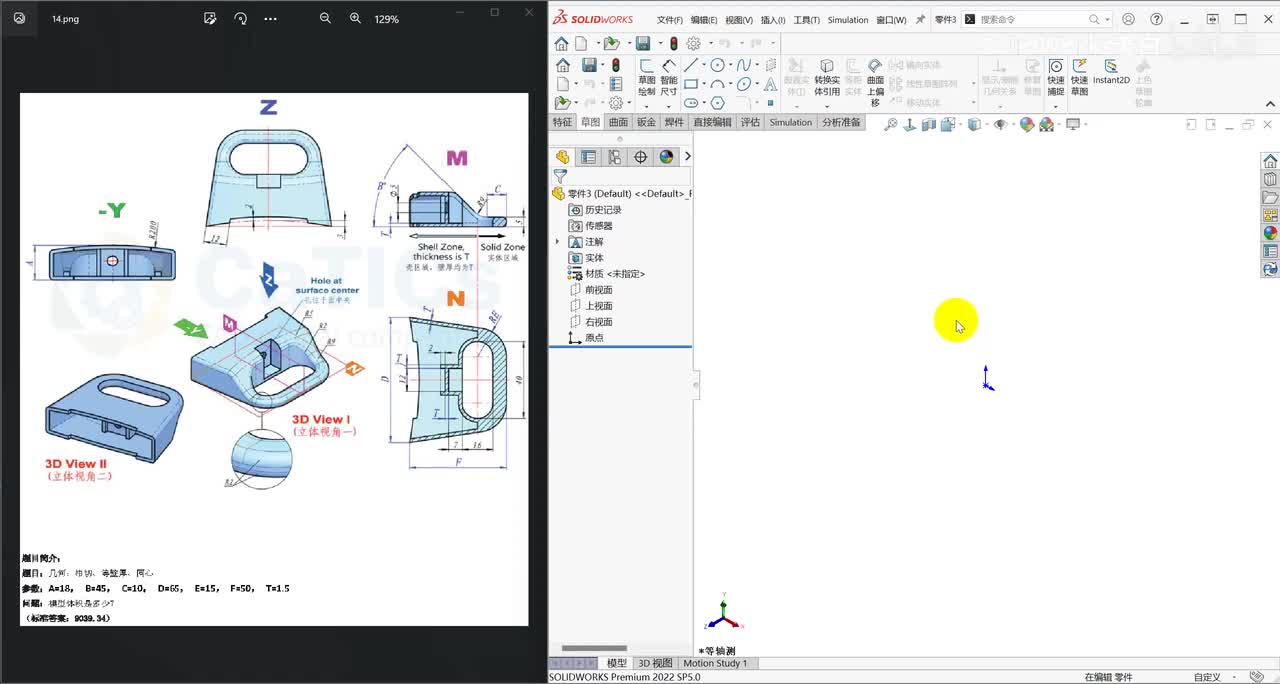The image size is (1280, 684).
Task: Select the Circle sketch tool
Action: pos(717,65)
